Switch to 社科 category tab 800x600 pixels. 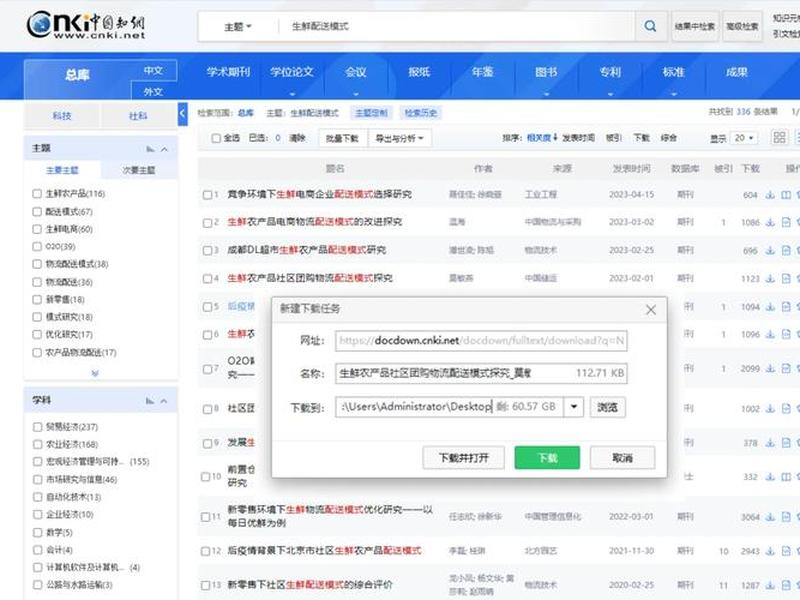tap(138, 116)
